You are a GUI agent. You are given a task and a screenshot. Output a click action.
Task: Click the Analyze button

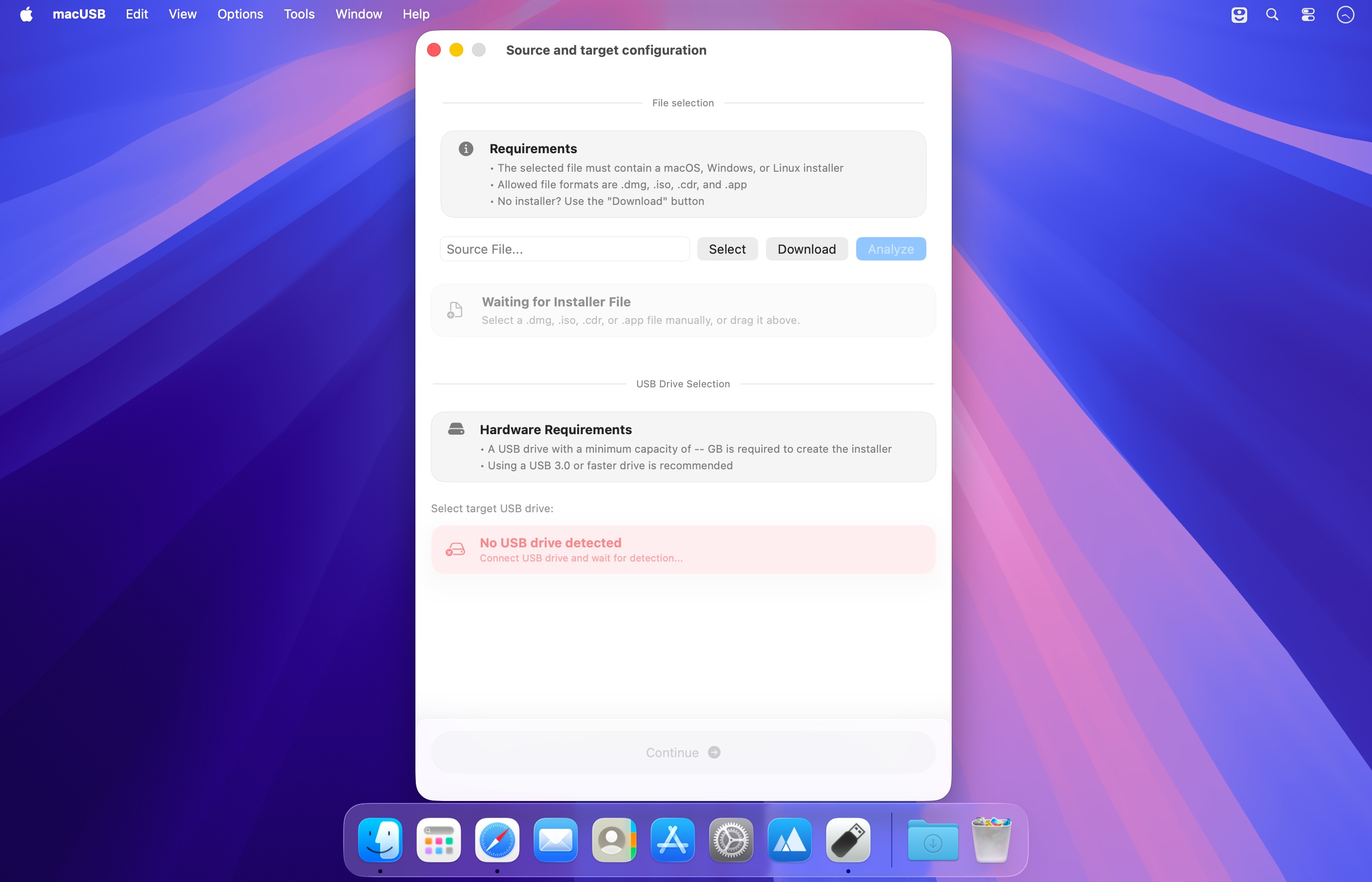pyautogui.click(x=891, y=249)
